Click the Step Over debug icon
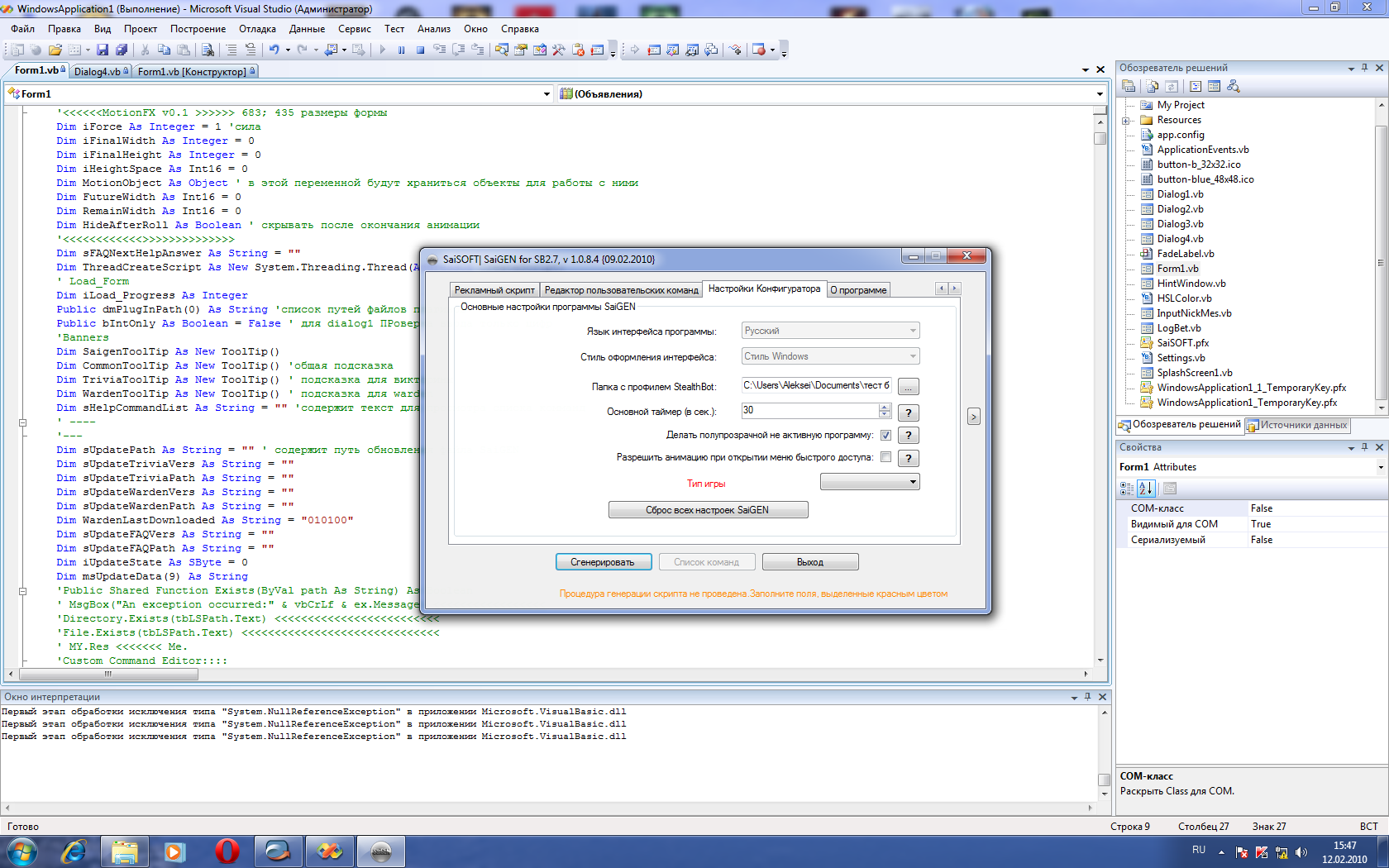 [459, 50]
